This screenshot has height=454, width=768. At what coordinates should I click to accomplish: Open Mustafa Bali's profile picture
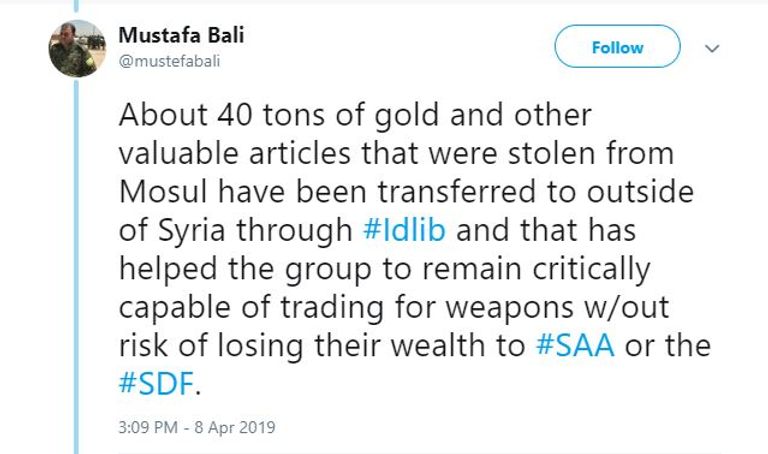76,48
